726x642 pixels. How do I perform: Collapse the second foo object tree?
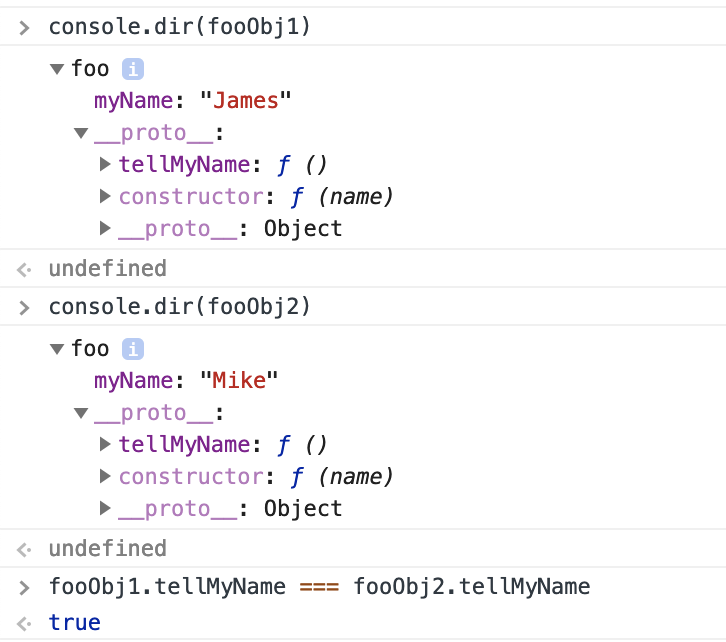pyautogui.click(x=57, y=349)
